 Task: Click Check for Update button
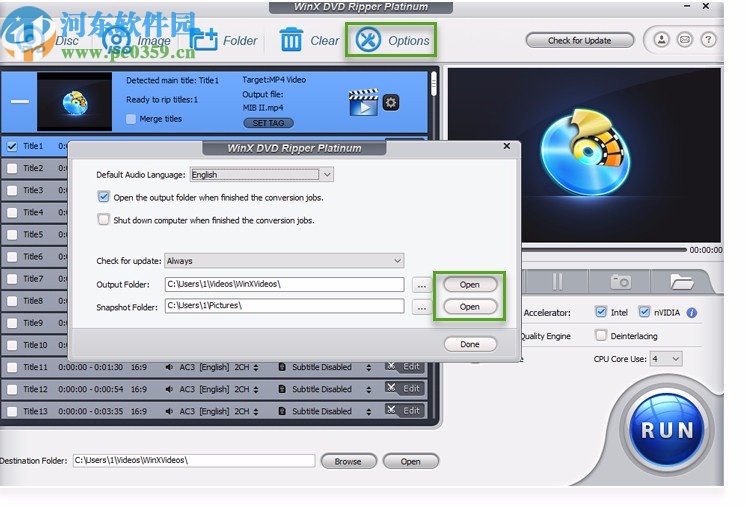[580, 41]
